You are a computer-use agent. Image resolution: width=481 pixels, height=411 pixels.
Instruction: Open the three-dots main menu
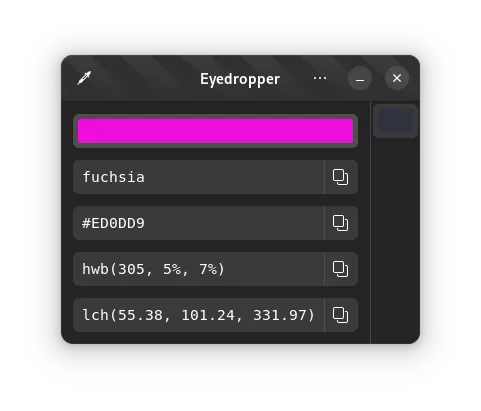pyautogui.click(x=320, y=78)
